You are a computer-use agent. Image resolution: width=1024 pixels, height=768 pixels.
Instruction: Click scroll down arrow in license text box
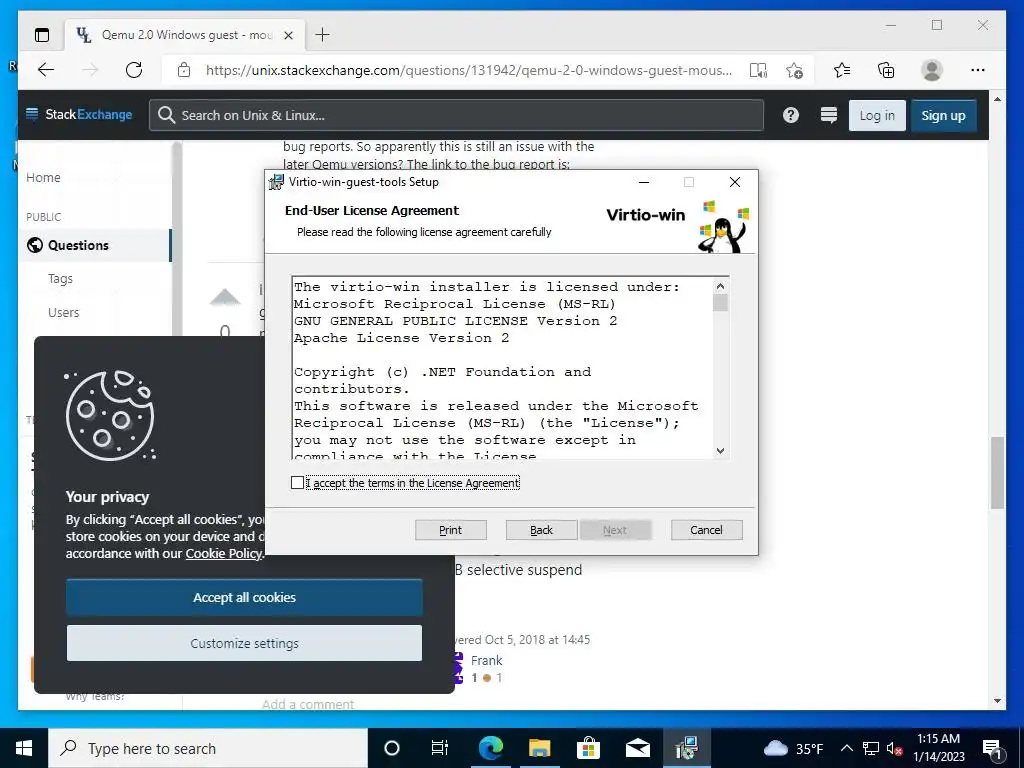(720, 450)
